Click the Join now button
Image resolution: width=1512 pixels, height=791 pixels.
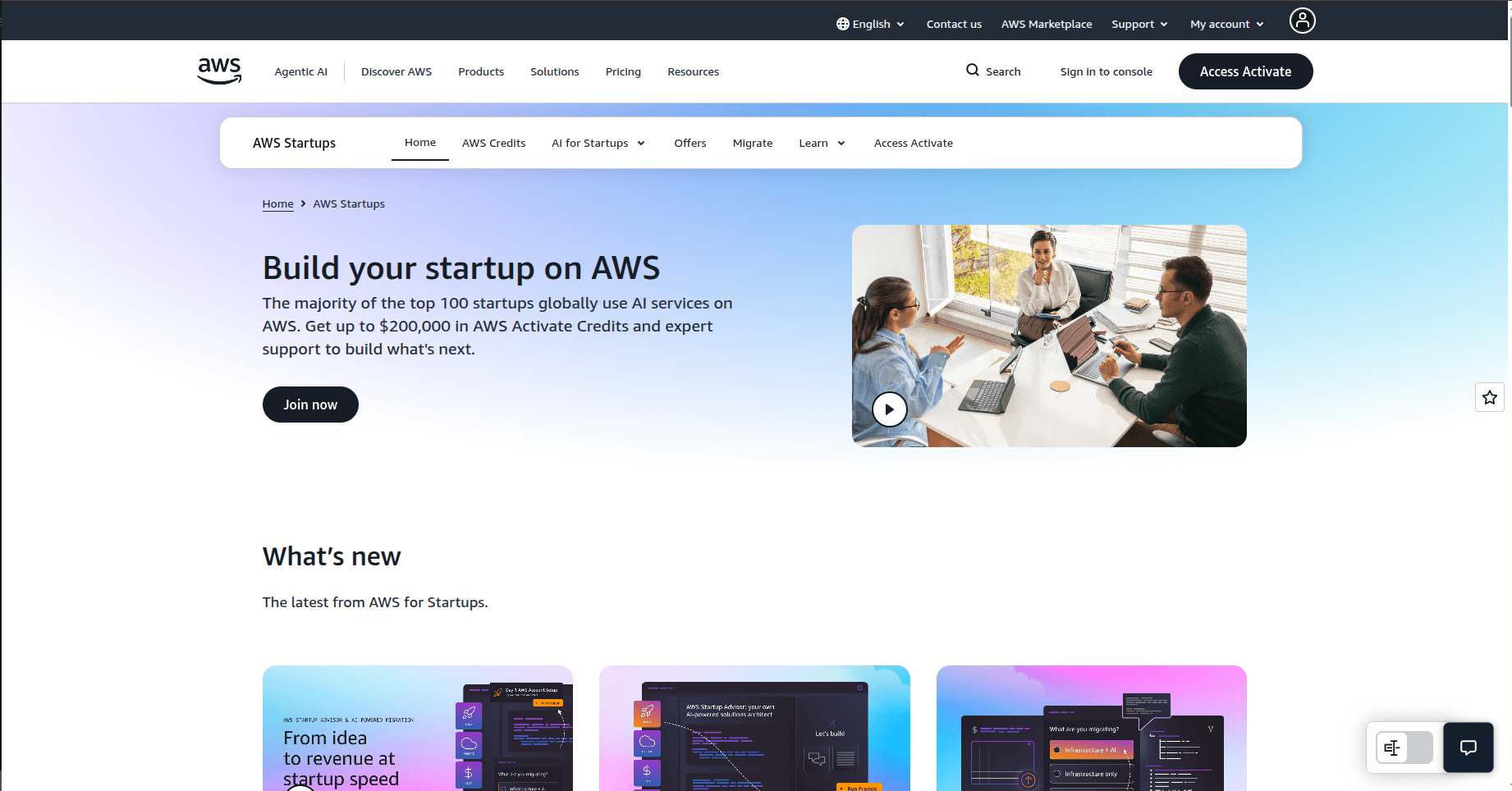[x=310, y=405]
